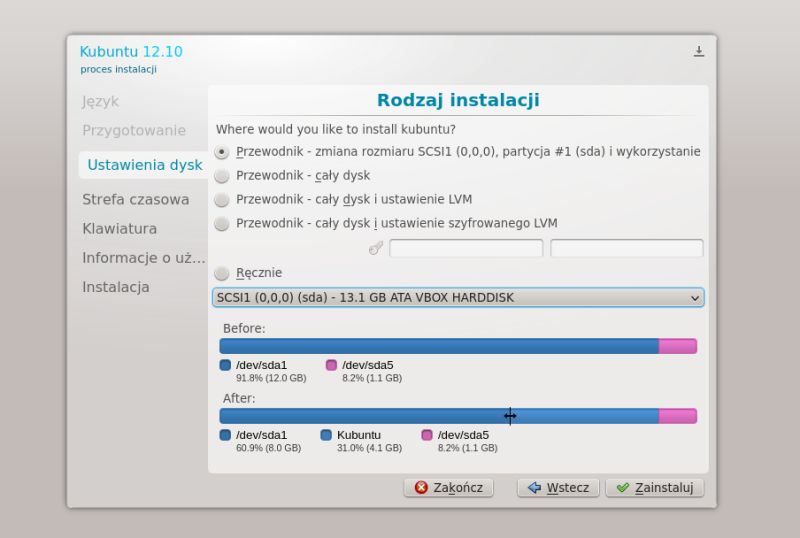Screen dimensions: 800x538
Task: Click the Zainstaluj install button
Action: (655, 487)
